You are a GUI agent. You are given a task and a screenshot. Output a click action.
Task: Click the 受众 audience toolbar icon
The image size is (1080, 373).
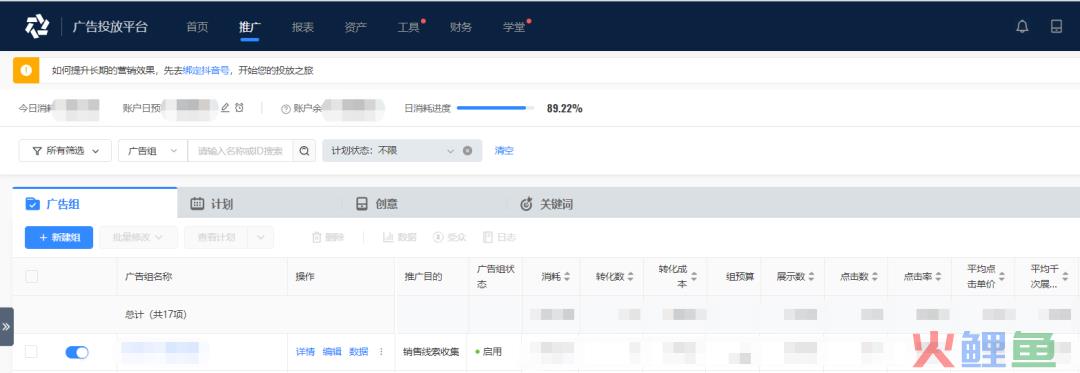(438, 237)
